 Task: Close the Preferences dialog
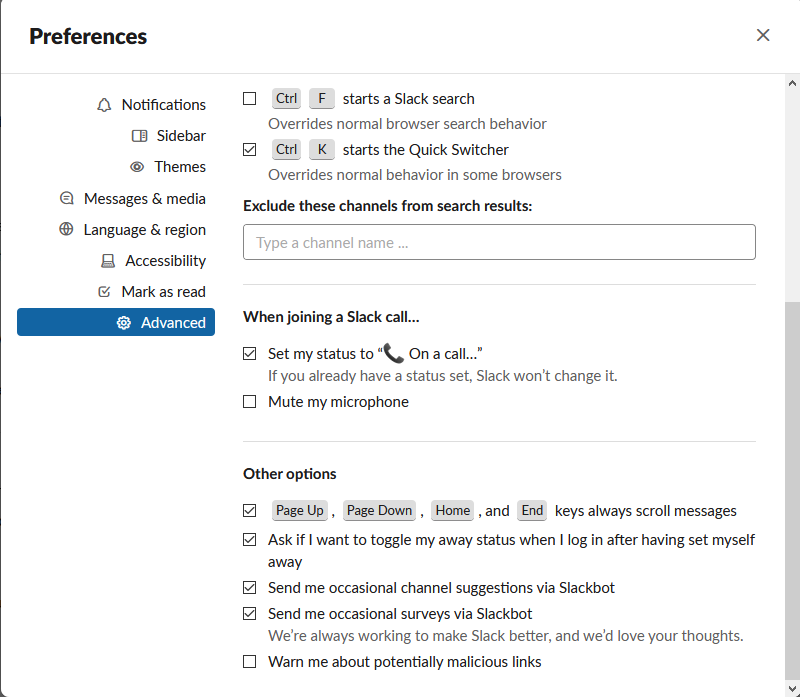[763, 35]
